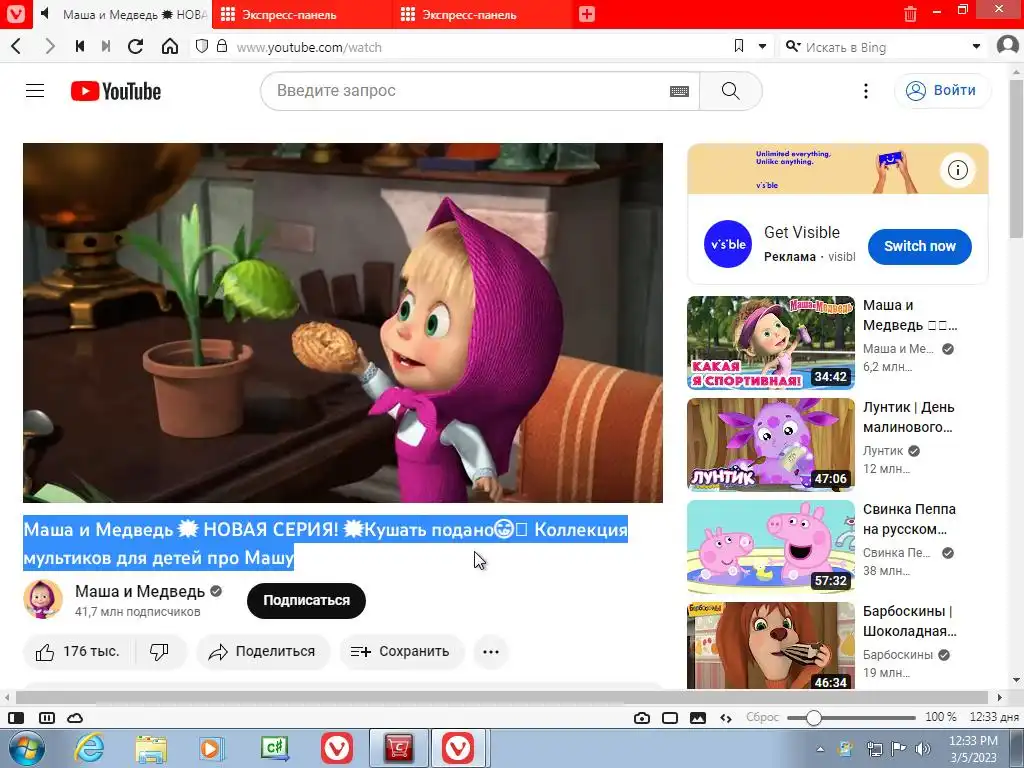1024x768 pixels.
Task: Click the horizontal page scrollbar
Action: 503,697
